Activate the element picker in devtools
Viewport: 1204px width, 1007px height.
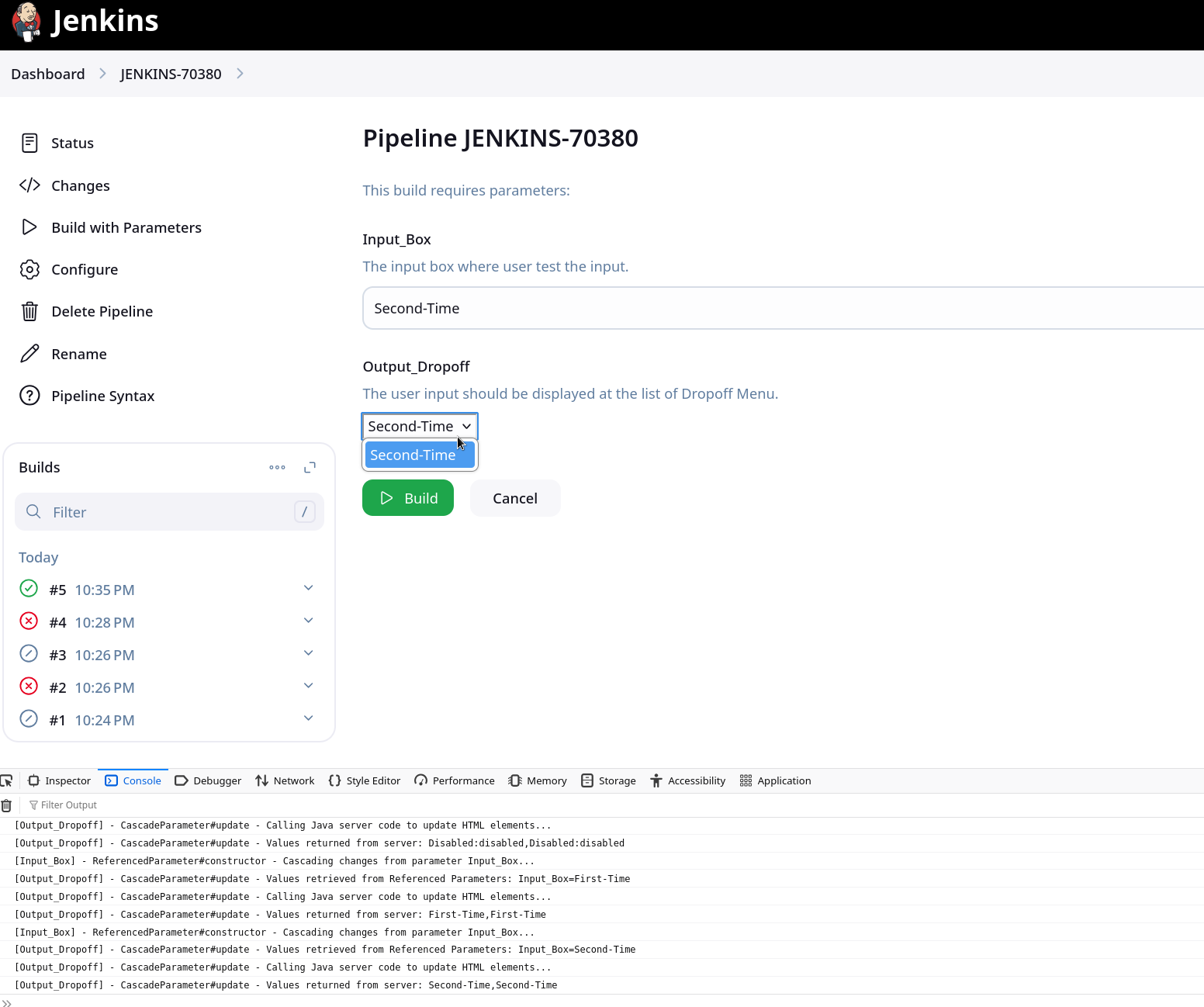[7, 780]
